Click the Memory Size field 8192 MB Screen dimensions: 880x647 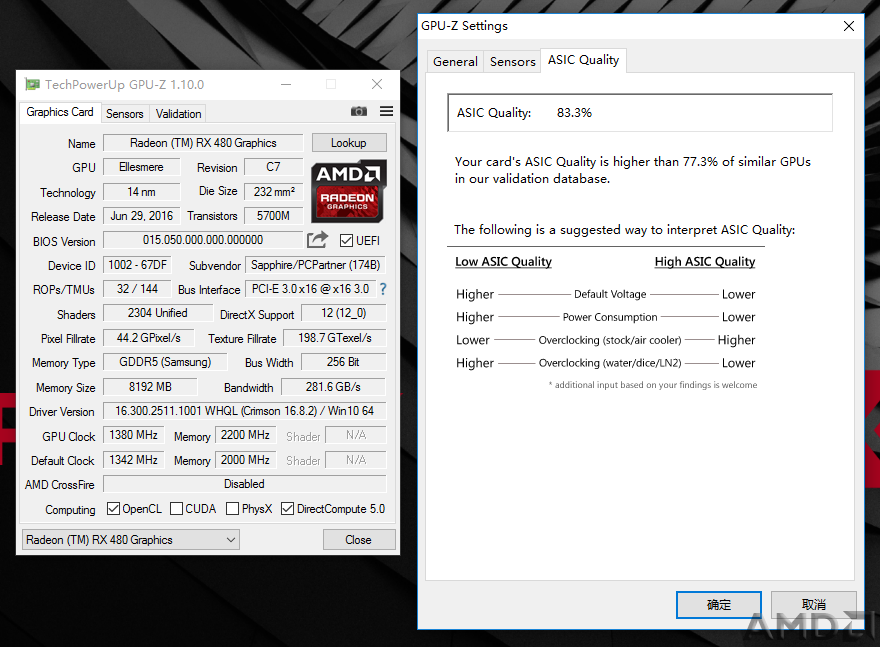click(x=150, y=387)
